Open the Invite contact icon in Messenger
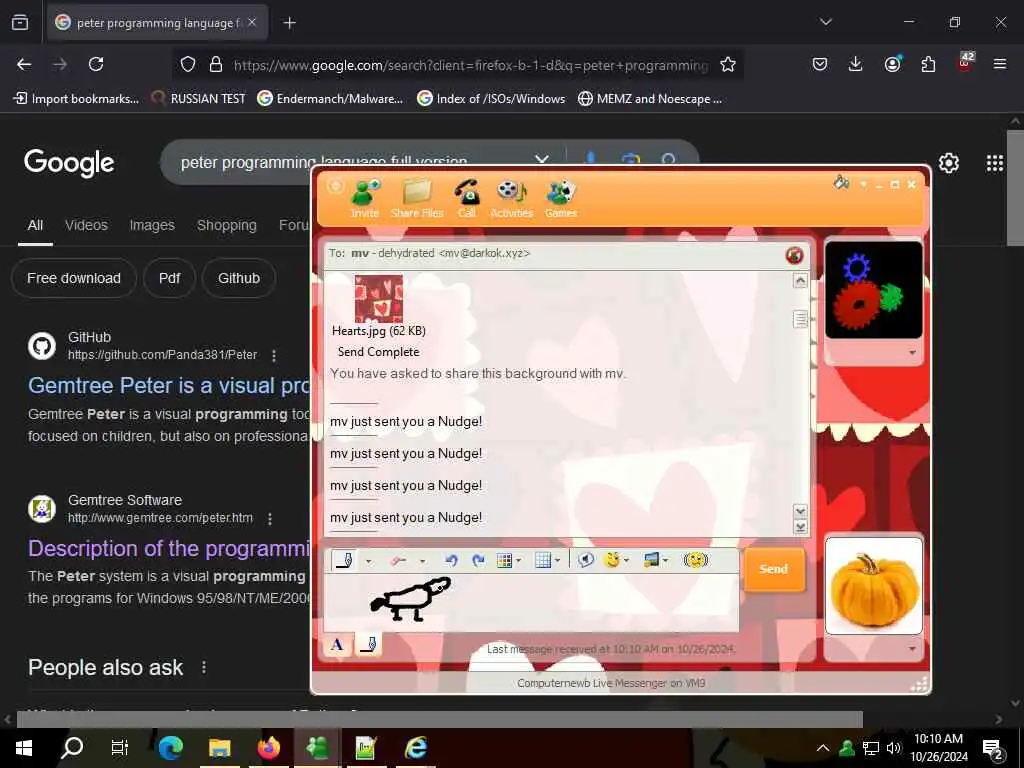 pyautogui.click(x=365, y=198)
